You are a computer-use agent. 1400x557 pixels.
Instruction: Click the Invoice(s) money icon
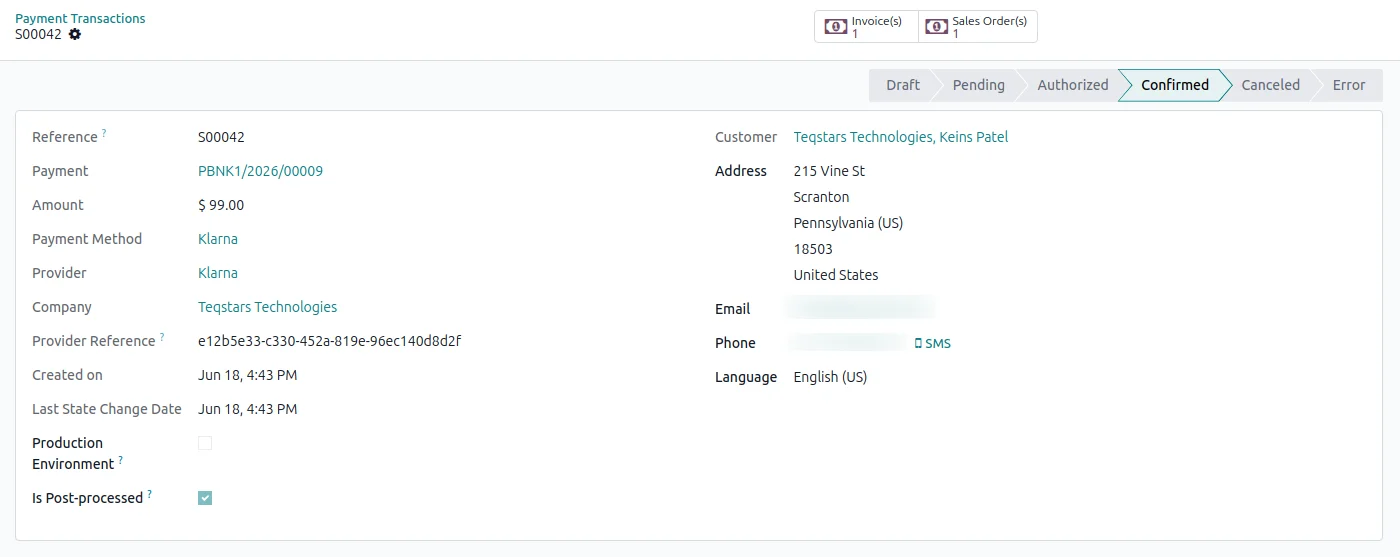click(x=836, y=27)
